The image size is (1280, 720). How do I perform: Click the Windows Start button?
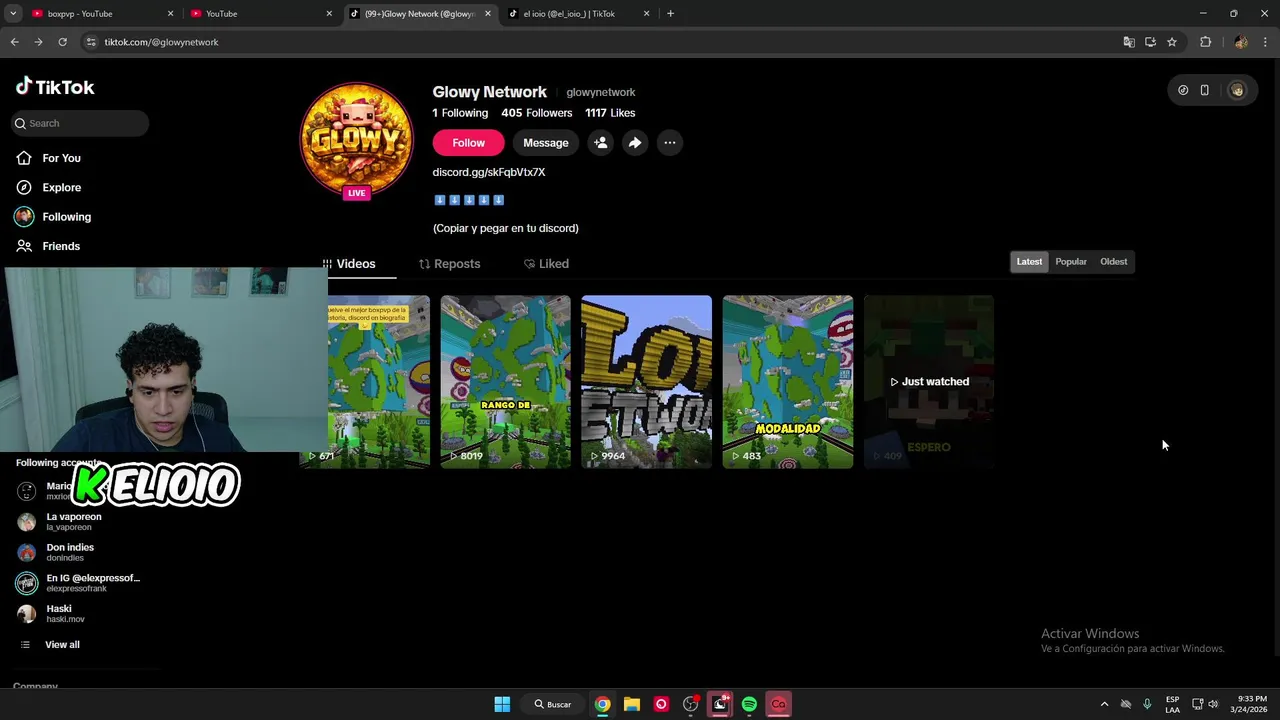point(502,704)
